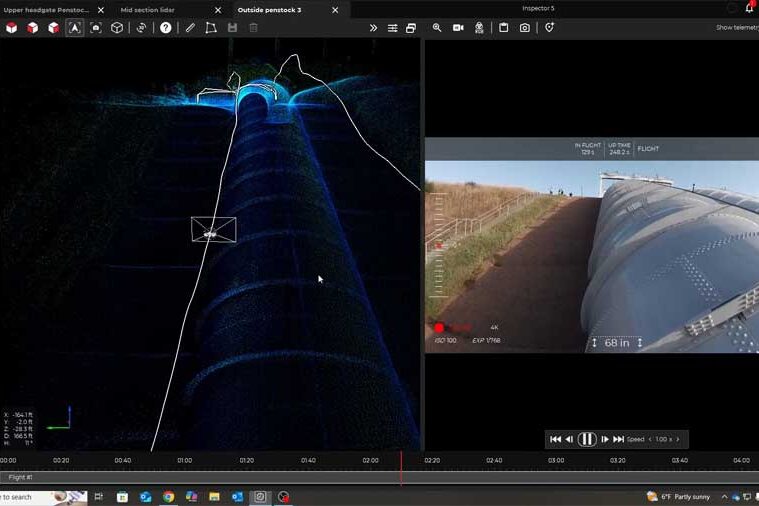Click the 03:00 mark on the timeline
759x506 pixels.
pos(556,460)
